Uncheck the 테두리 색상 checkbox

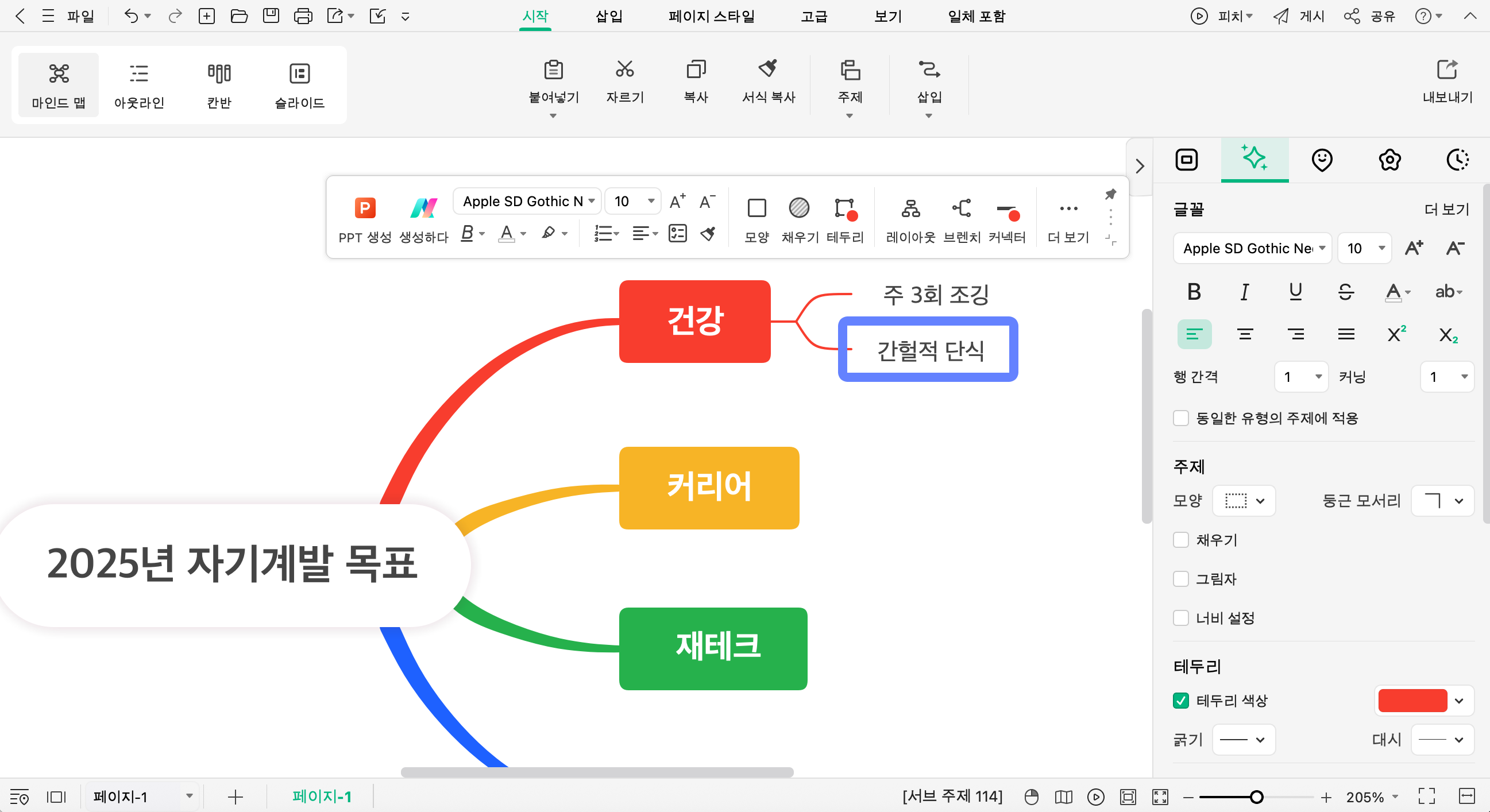1180,701
